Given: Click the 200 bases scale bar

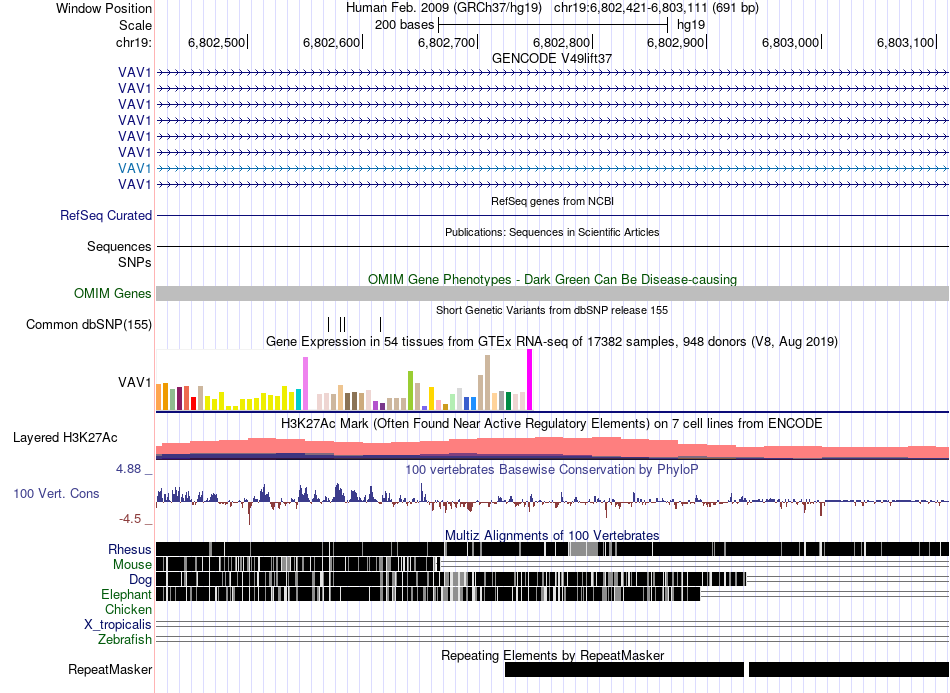Looking at the screenshot, I should click(x=553, y=25).
